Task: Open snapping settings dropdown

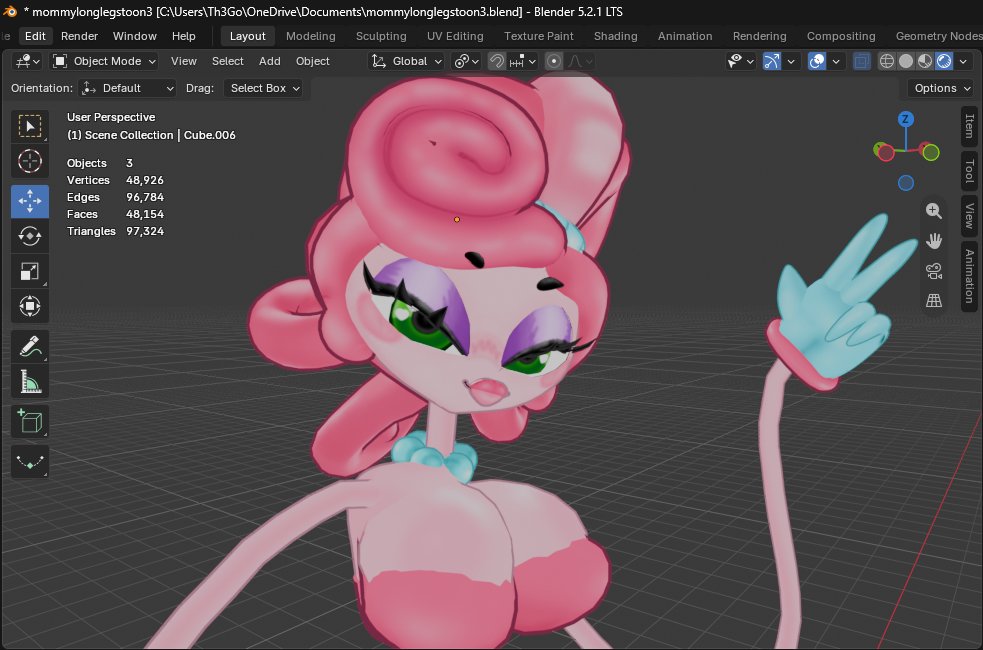Action: pos(523,61)
